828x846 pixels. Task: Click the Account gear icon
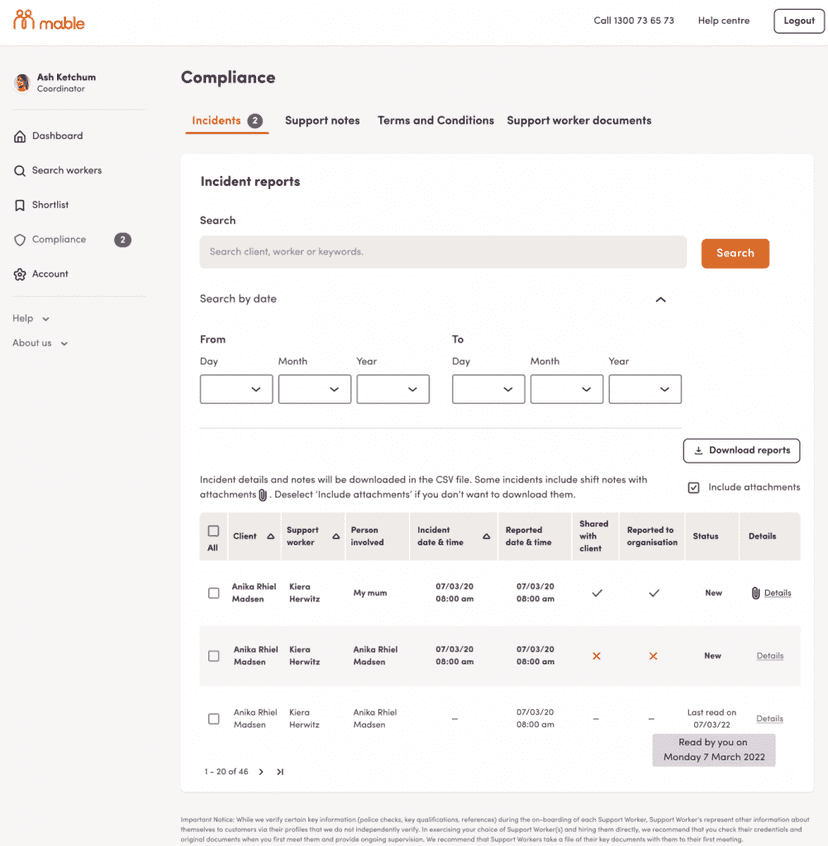[x=20, y=275]
